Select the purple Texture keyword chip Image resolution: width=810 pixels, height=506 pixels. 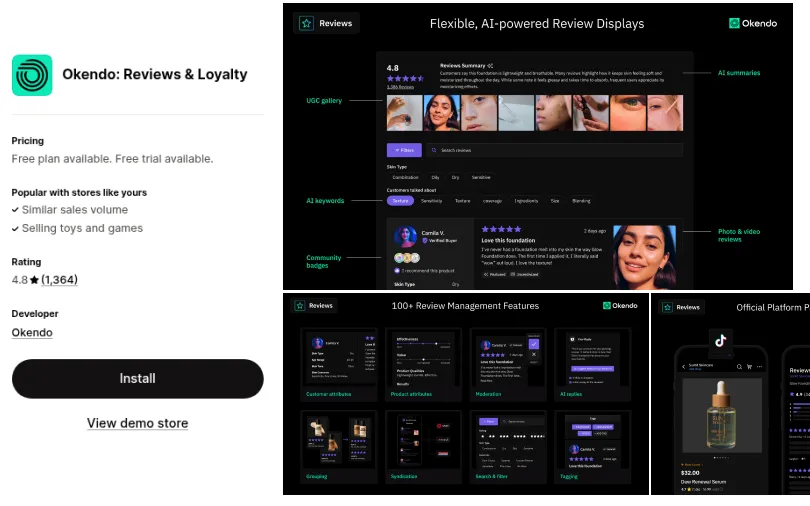[400, 201]
